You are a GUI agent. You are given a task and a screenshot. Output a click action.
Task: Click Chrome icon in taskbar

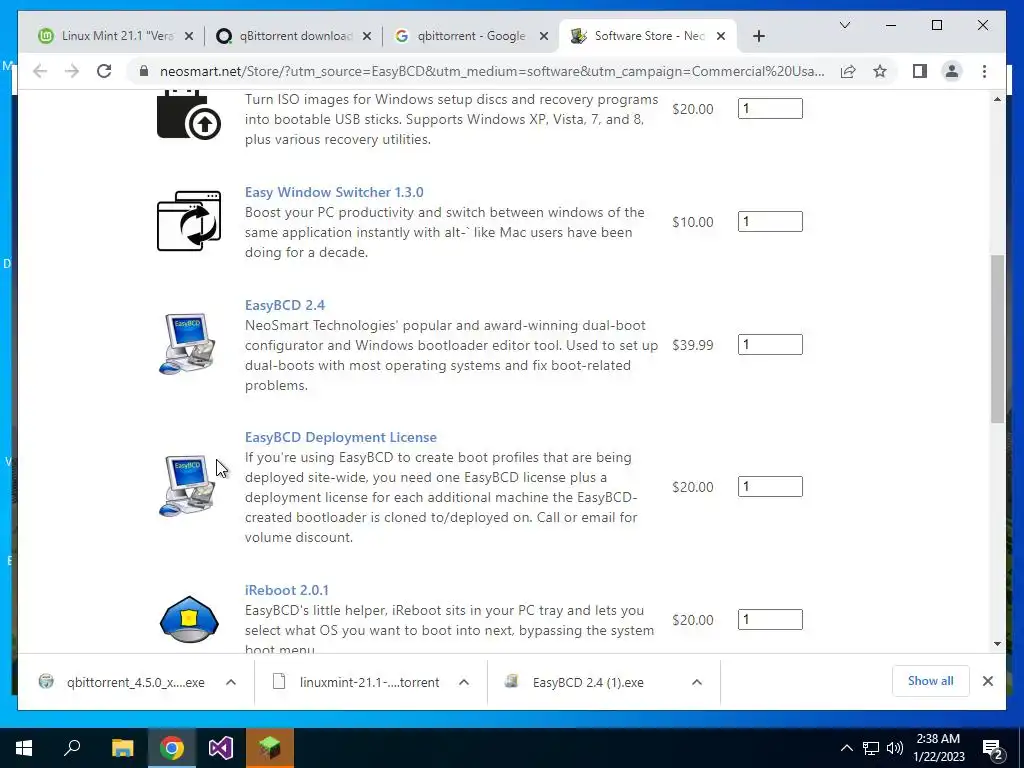pyautogui.click(x=172, y=748)
